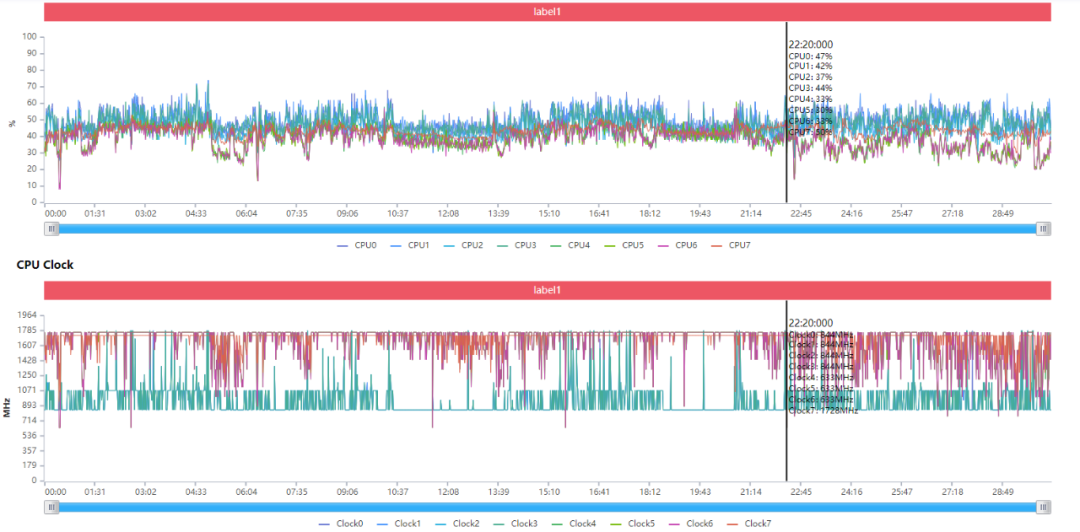Toggle Clock0 legend entry
The image size is (1080, 532).
[341, 524]
